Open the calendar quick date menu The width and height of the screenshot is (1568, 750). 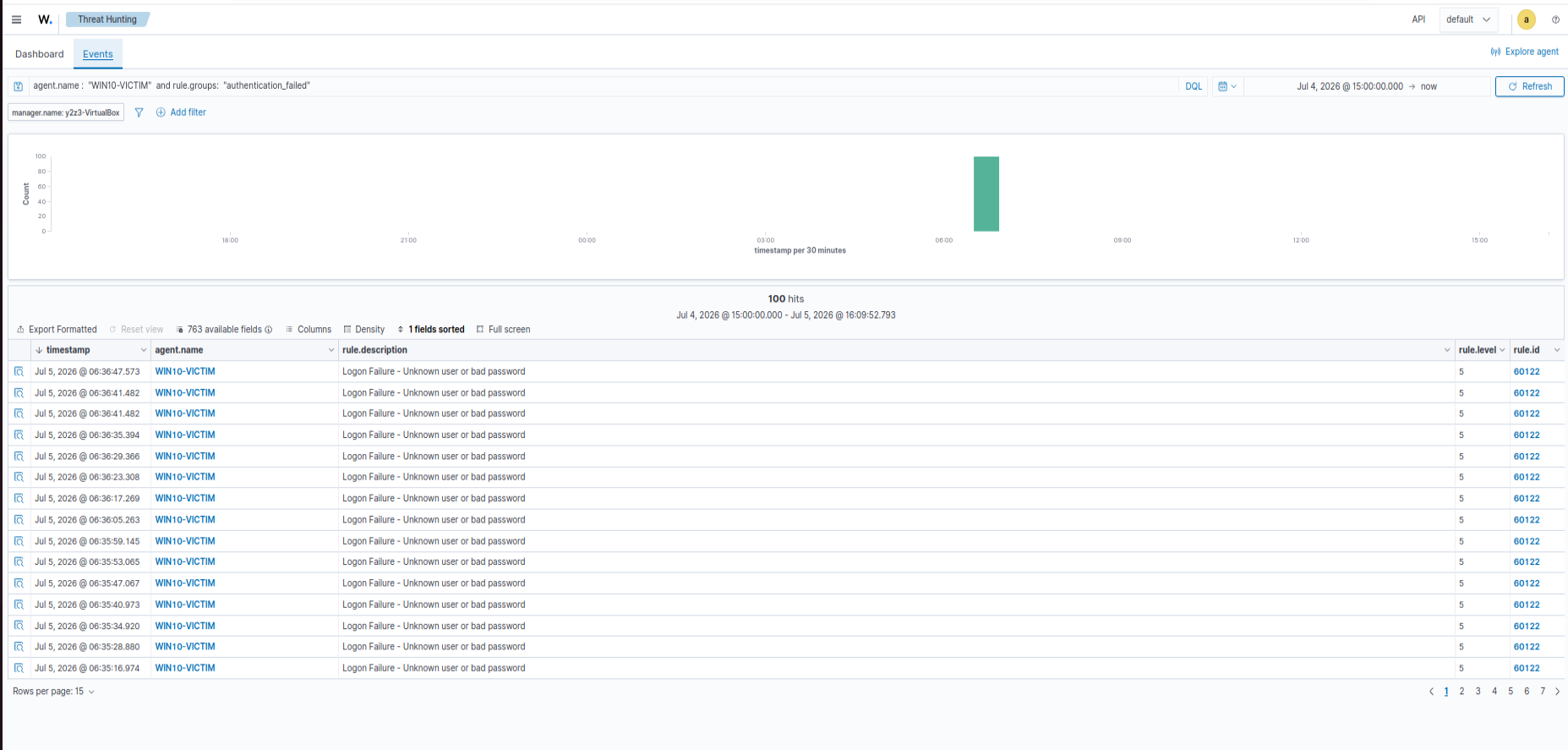(x=1227, y=86)
